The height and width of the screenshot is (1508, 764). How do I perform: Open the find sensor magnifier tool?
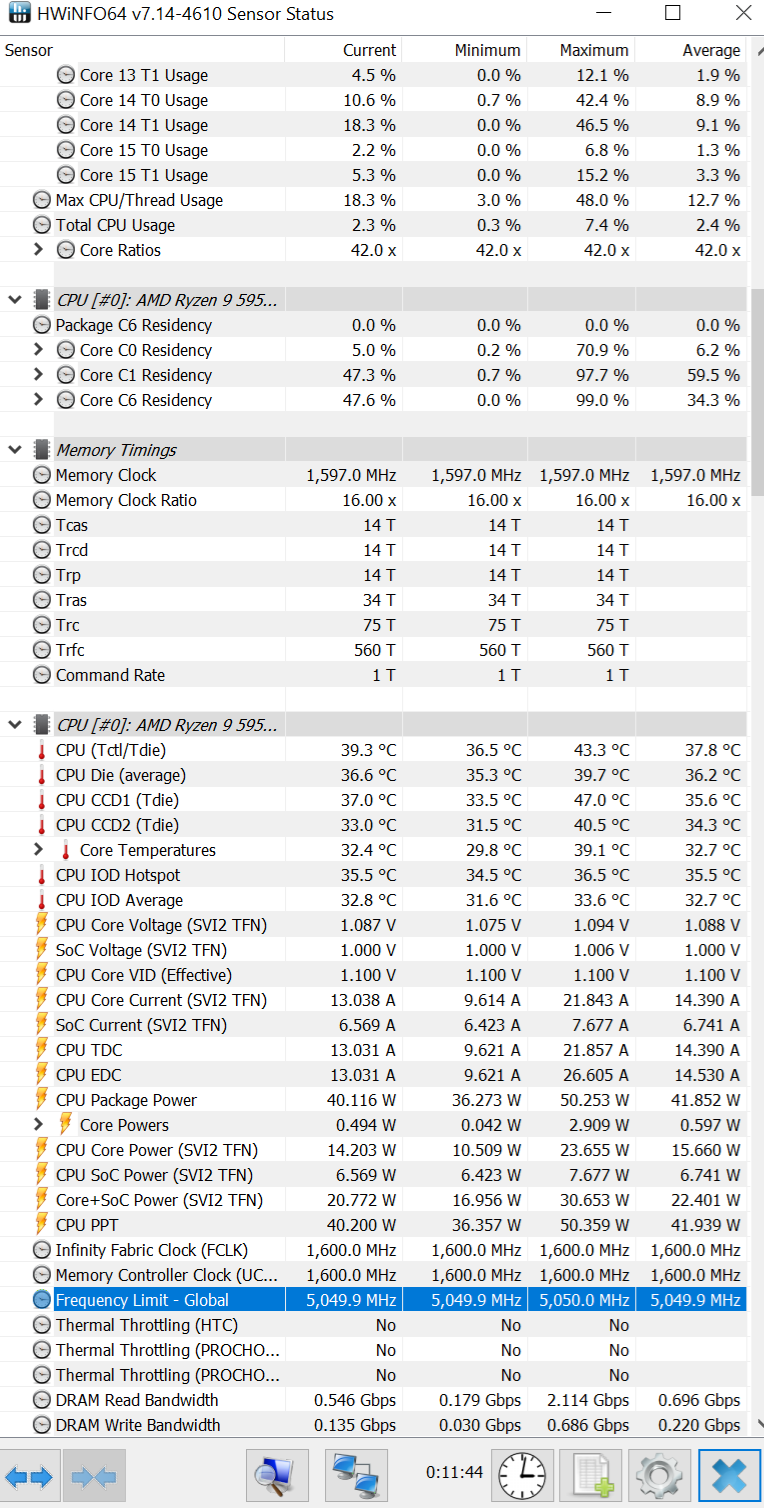(x=277, y=1475)
